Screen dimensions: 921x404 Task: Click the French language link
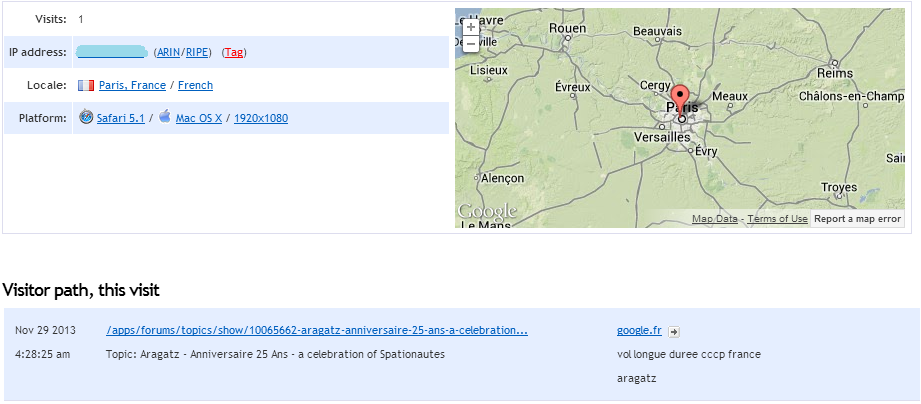coord(195,85)
